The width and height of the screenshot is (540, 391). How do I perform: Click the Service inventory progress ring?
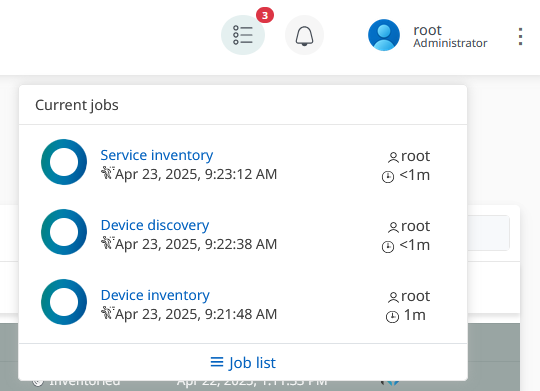64,162
